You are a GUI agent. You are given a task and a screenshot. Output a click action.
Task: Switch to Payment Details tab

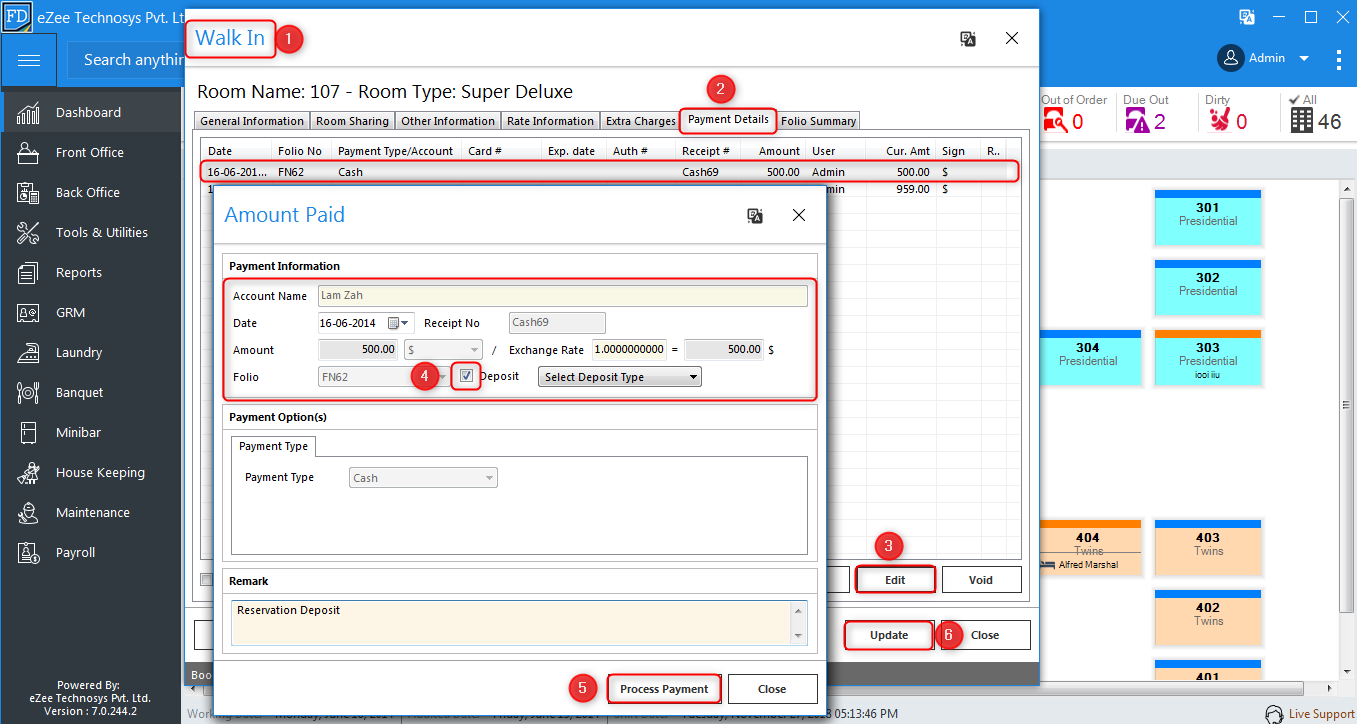(x=728, y=119)
